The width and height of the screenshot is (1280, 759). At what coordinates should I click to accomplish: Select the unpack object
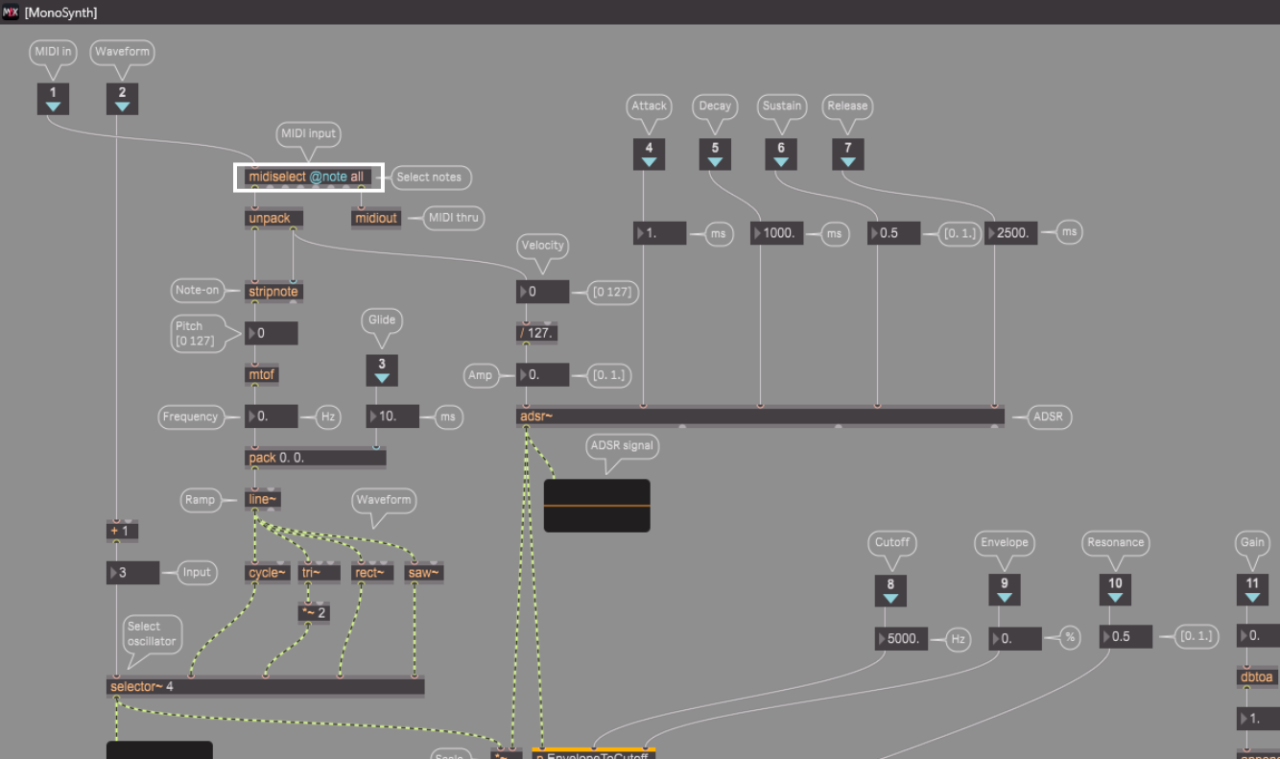(x=274, y=218)
